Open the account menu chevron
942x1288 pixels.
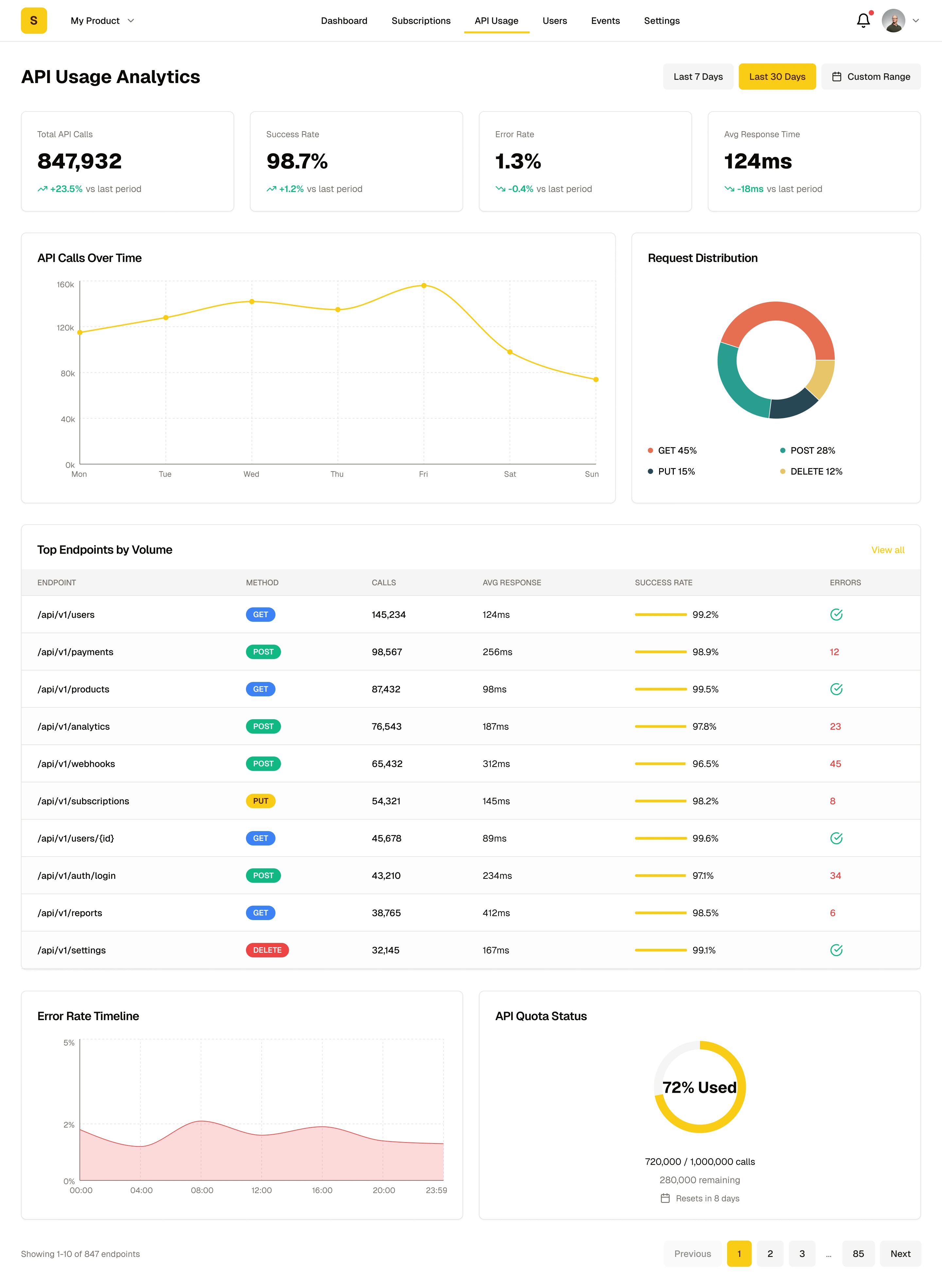click(916, 21)
